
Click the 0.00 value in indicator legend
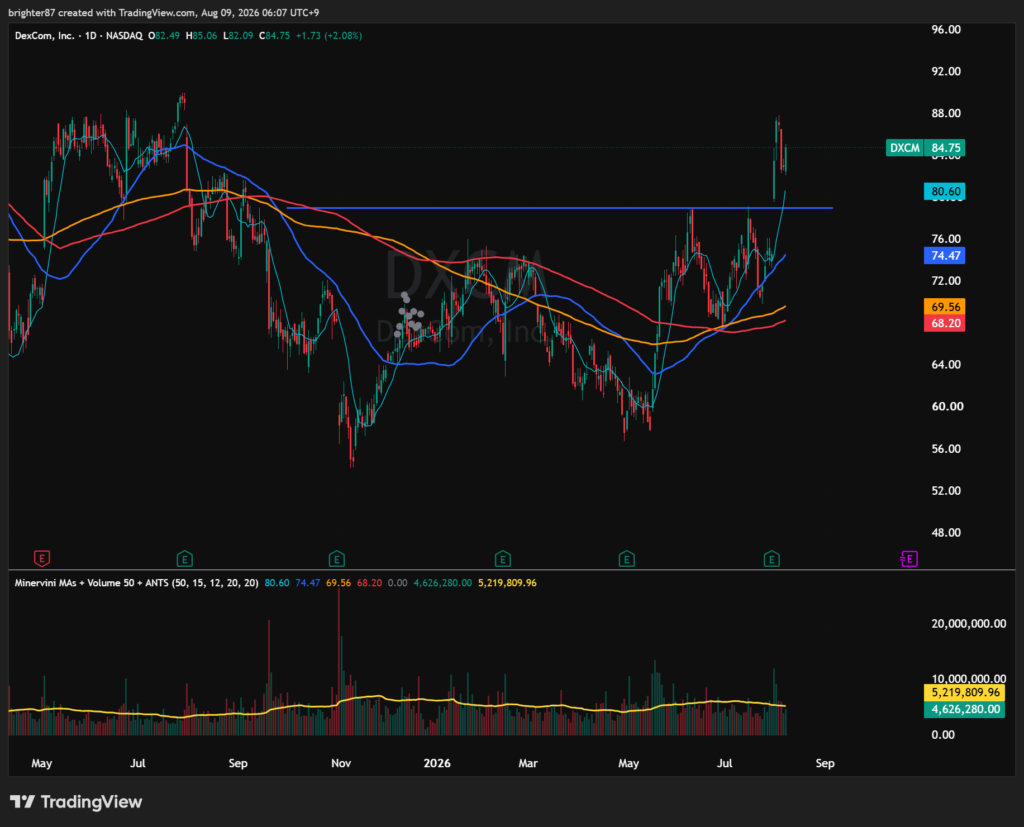coord(397,583)
